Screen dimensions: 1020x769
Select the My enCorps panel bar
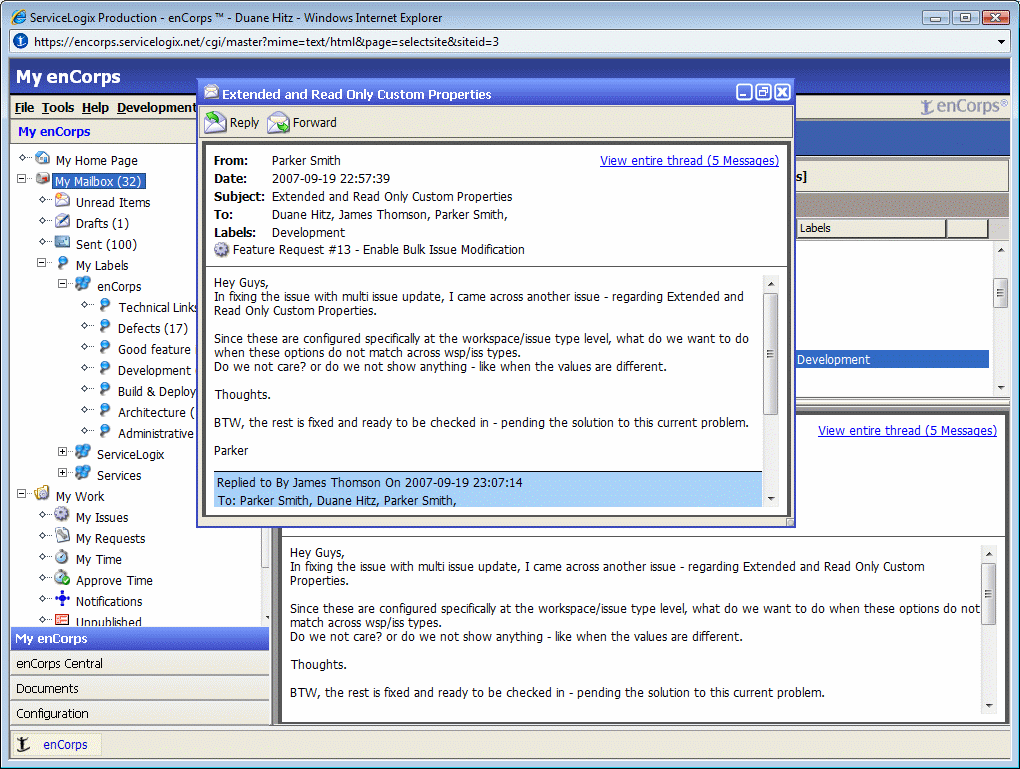point(140,639)
